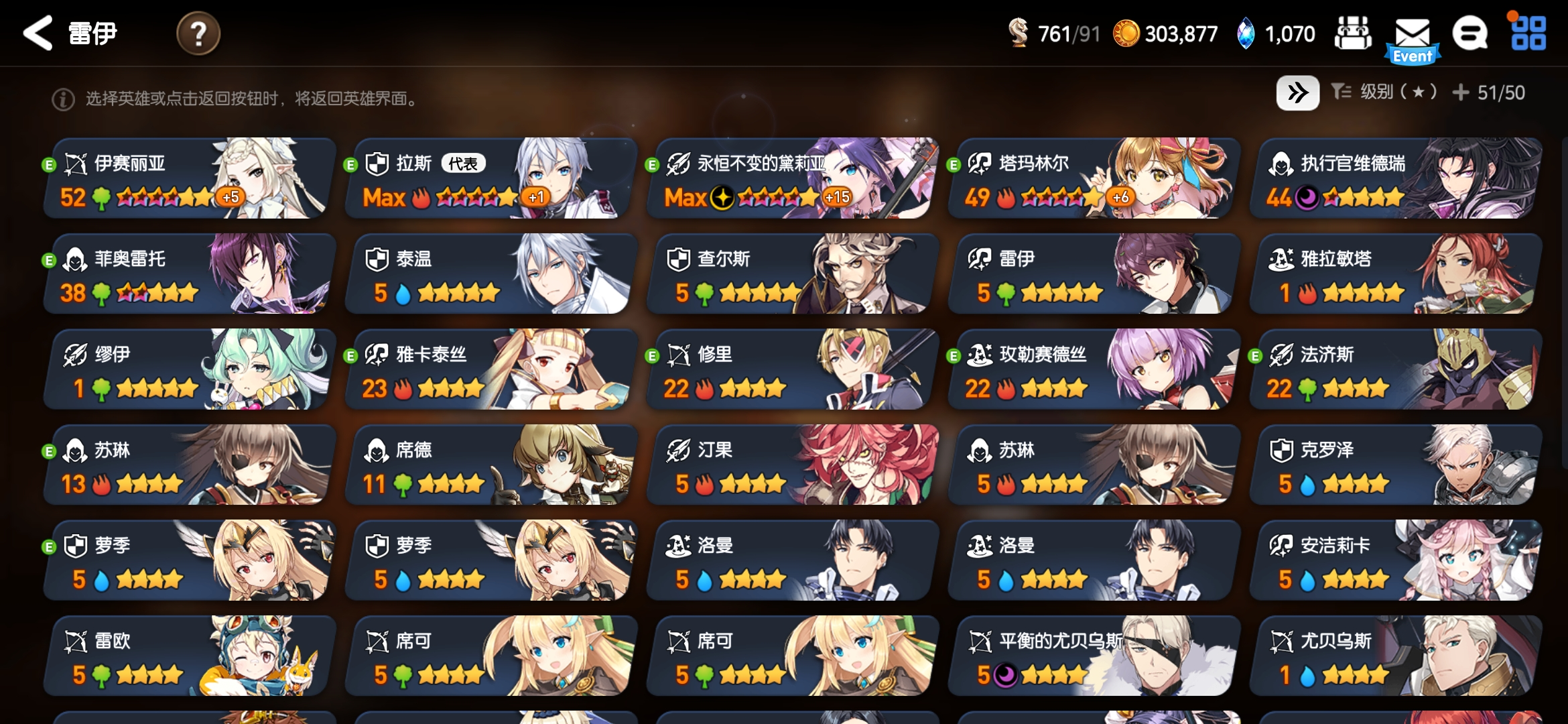Open the question mark help icon
The image size is (1568, 724).
(x=198, y=33)
